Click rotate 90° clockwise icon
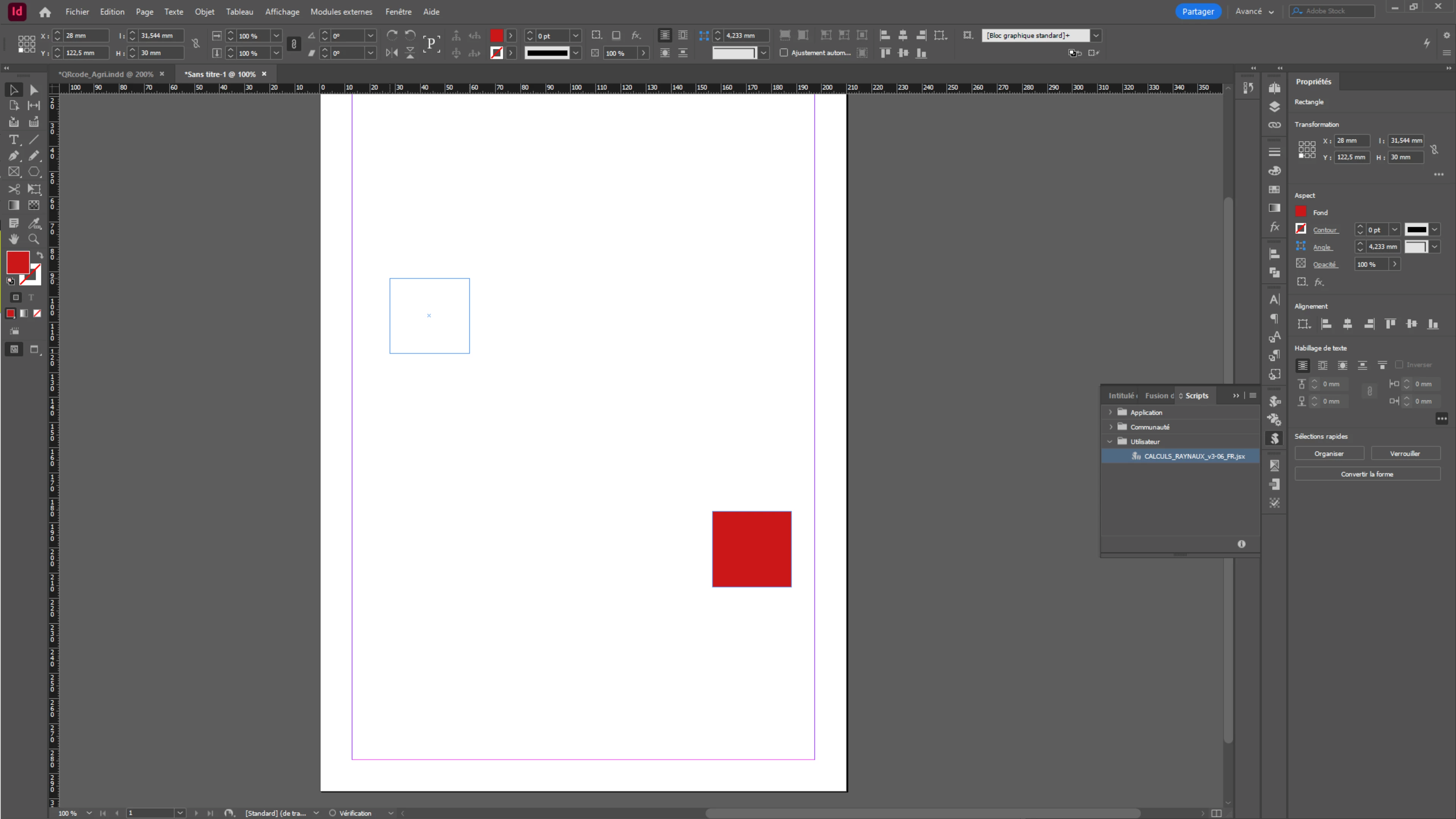 [x=392, y=35]
